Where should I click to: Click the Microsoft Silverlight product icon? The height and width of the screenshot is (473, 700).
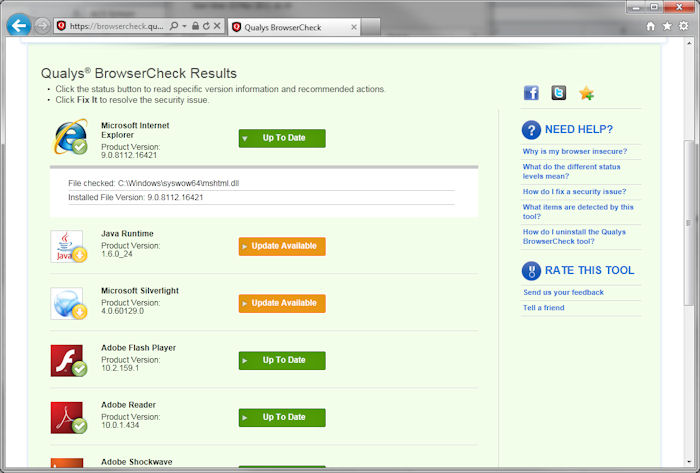pos(68,303)
